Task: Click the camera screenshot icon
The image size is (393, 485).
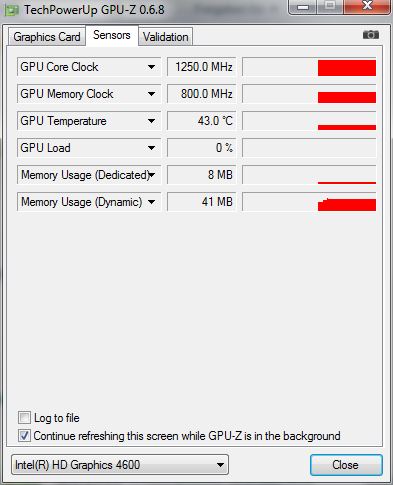Action: point(371,35)
